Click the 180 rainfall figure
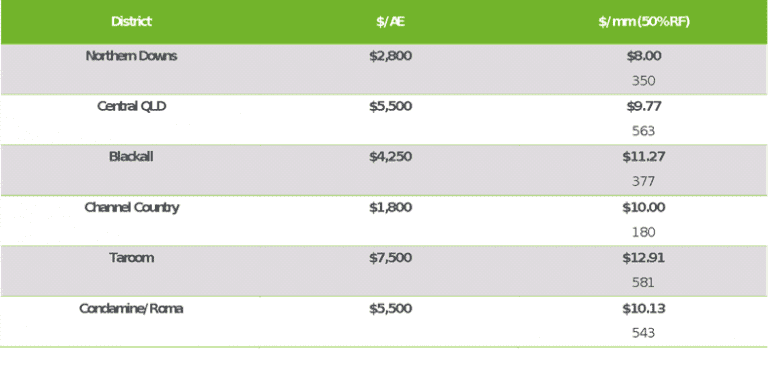The height and width of the screenshot is (366, 768). point(643,232)
